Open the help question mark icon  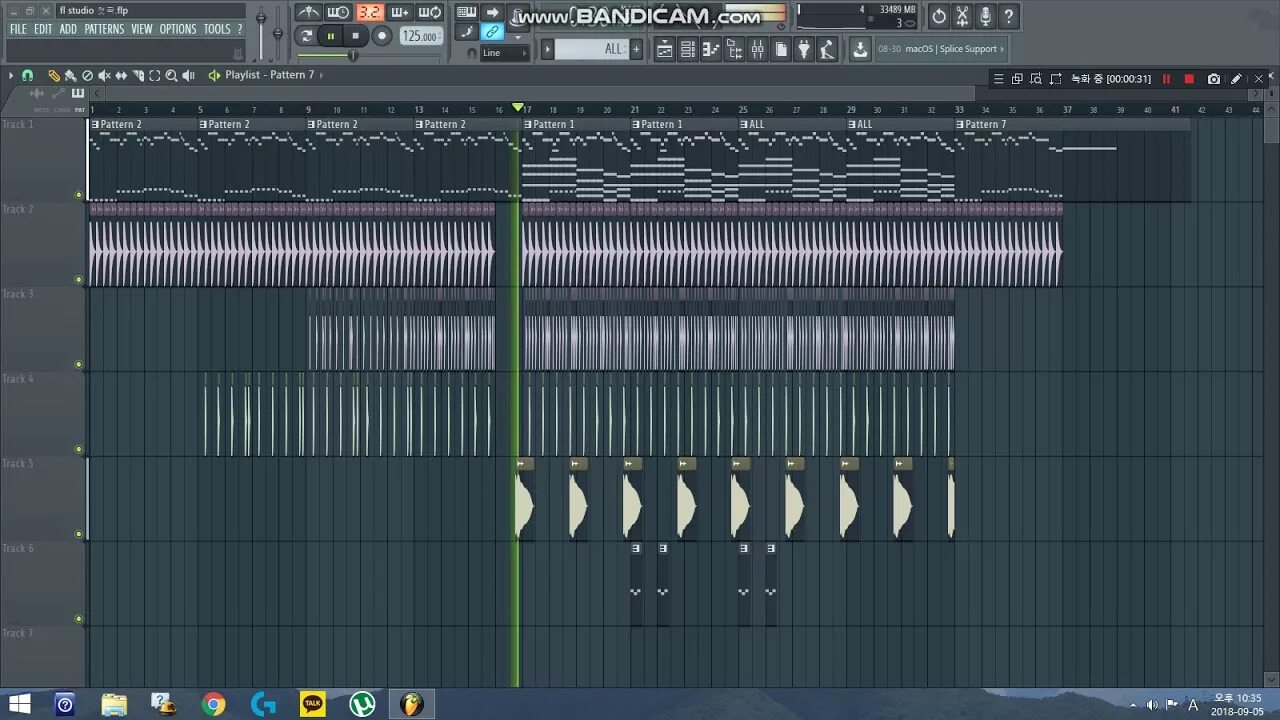(1008, 16)
